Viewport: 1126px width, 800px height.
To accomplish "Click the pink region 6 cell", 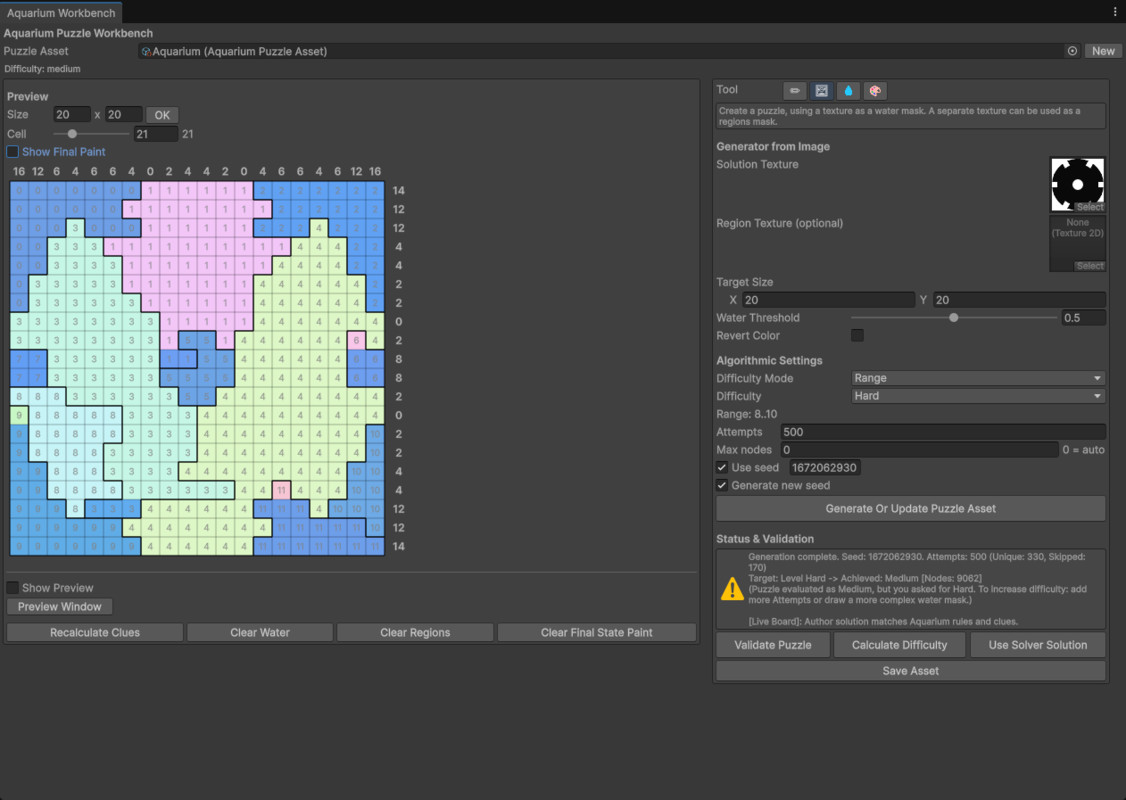I will (356, 340).
